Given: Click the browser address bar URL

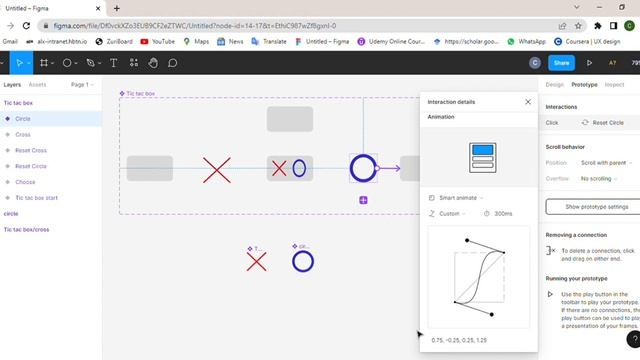Looking at the screenshot, I should pos(195,26).
